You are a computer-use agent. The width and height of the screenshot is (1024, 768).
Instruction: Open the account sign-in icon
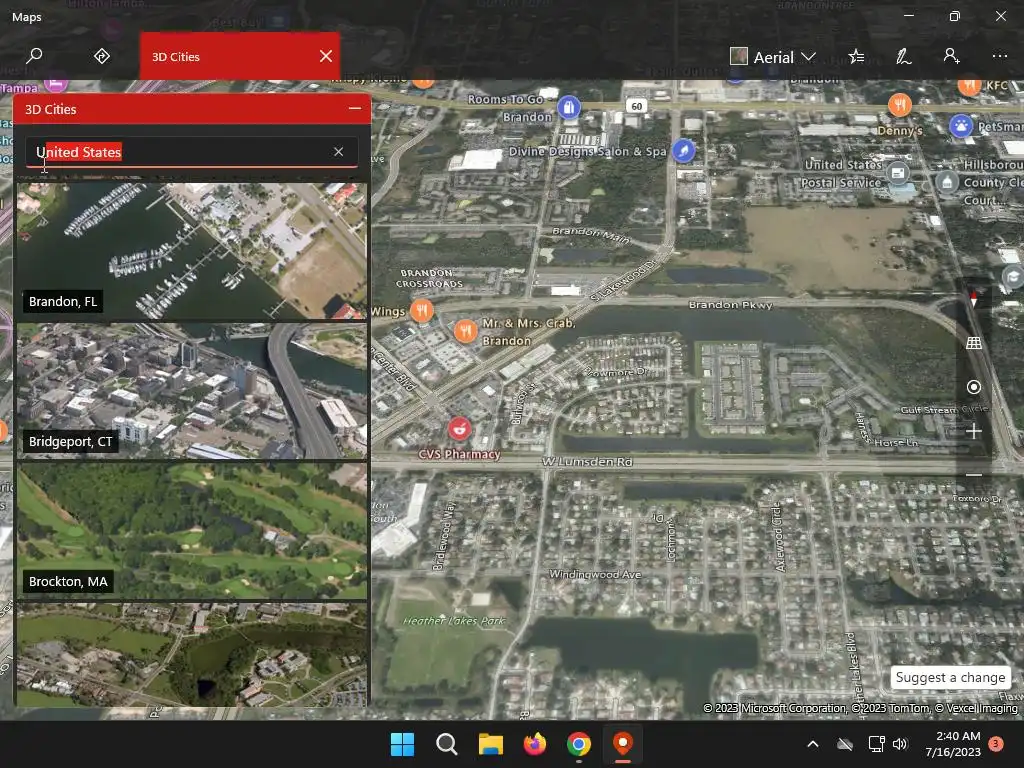point(951,56)
